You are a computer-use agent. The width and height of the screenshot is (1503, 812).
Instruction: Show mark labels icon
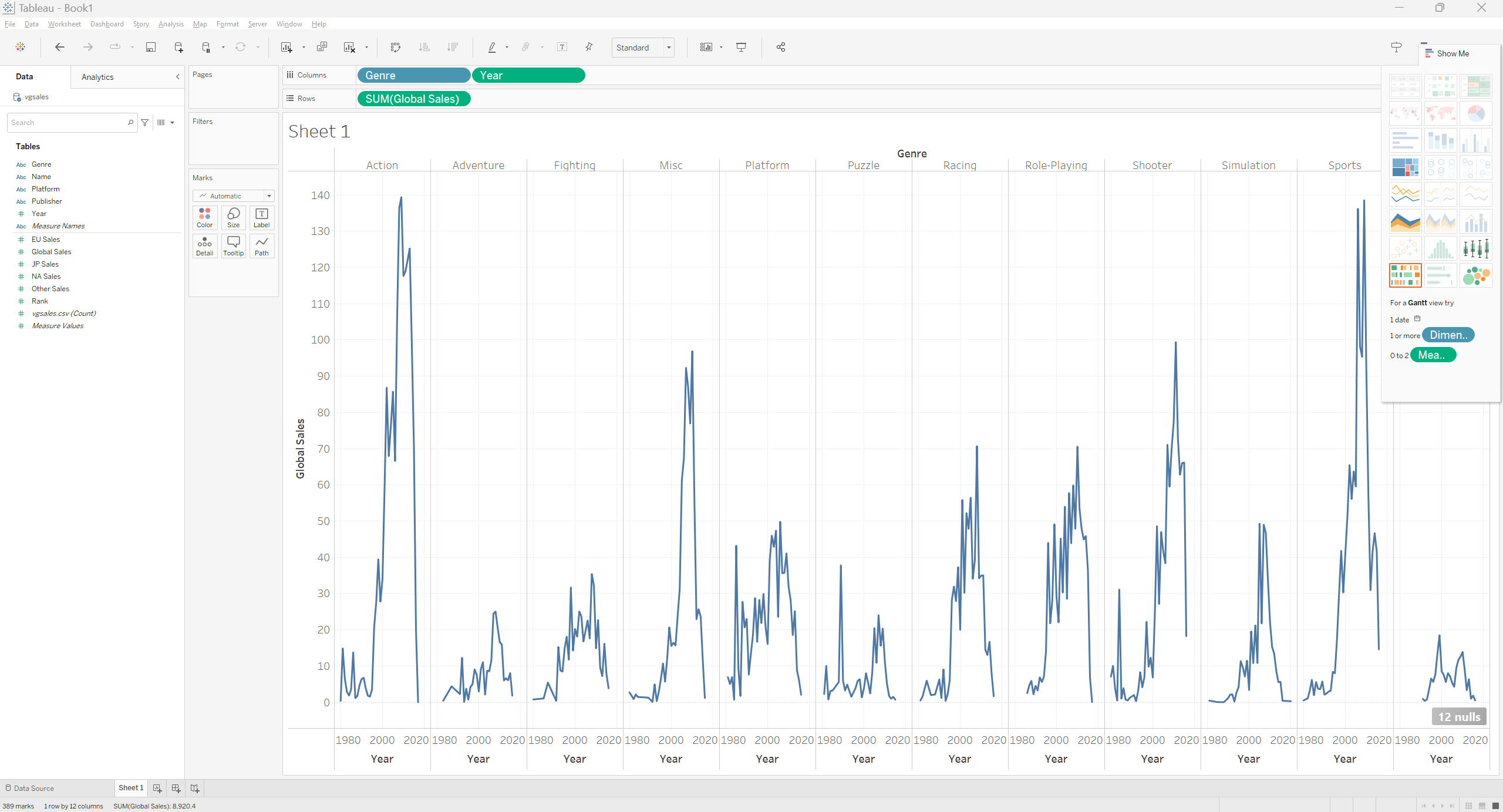pos(562,47)
